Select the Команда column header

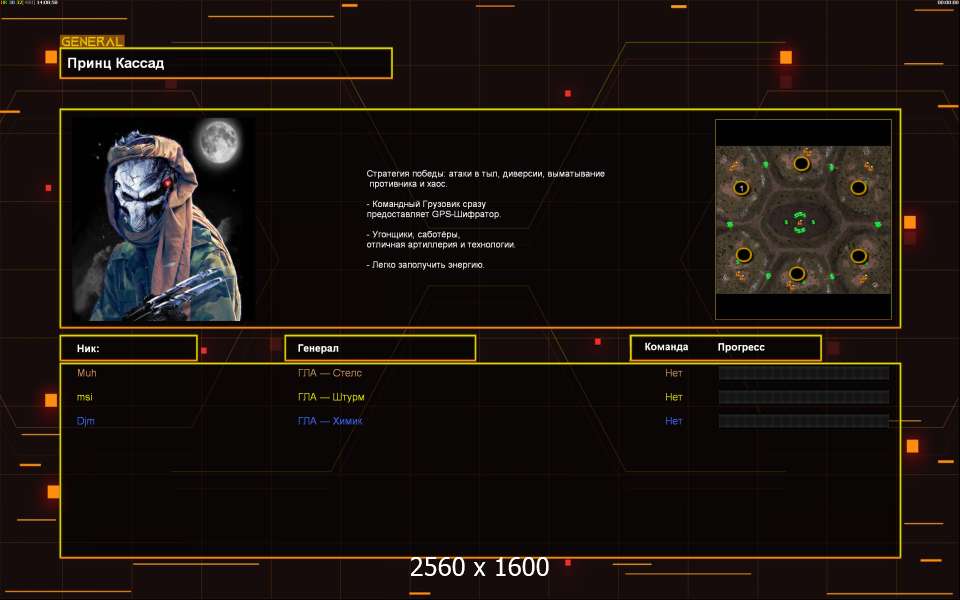666,347
